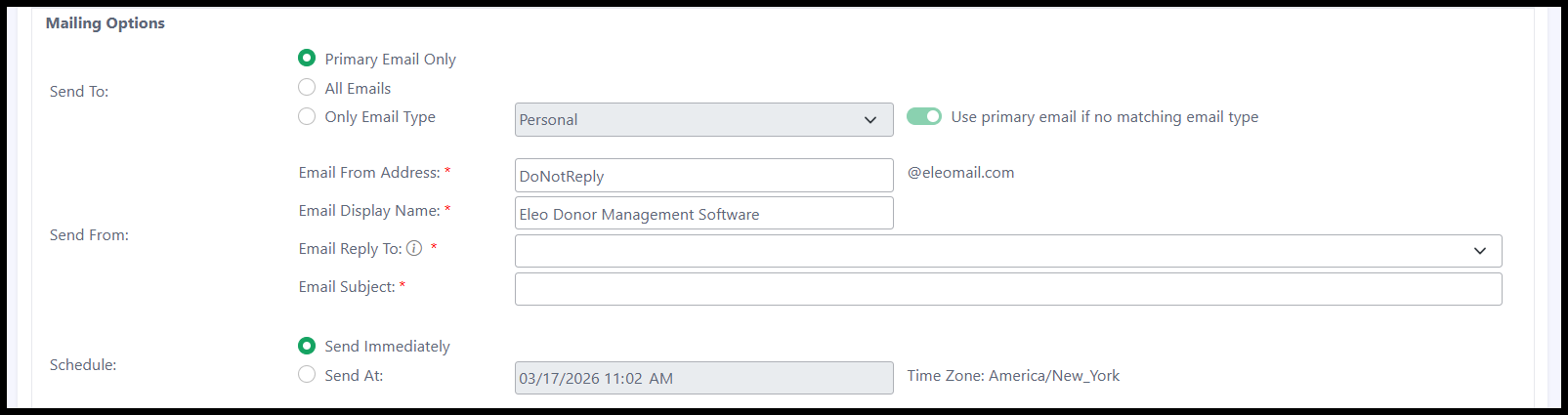Image resolution: width=1568 pixels, height=415 pixels.
Task: Click the @eleomail.com domain text
Action: pos(960,172)
